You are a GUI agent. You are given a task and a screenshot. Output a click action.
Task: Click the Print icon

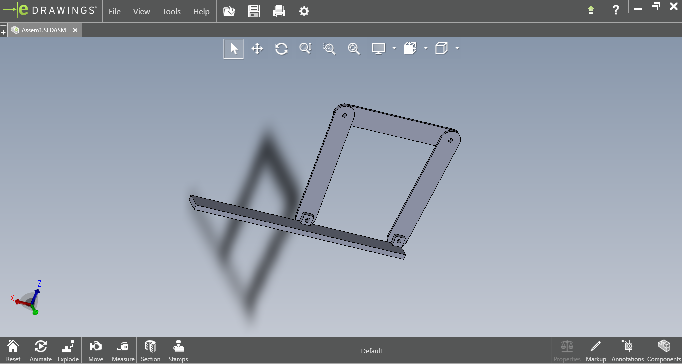point(279,11)
